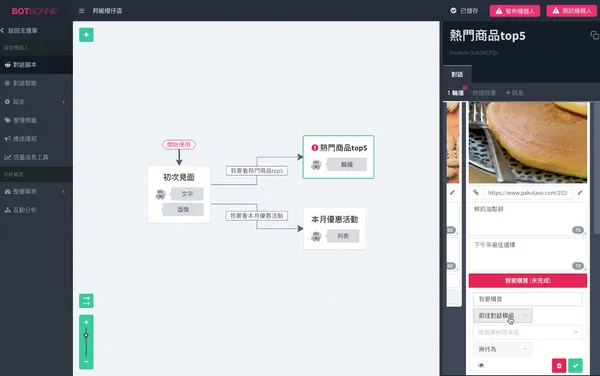Zoom out with the minus on zoom control
This screenshot has height=376, width=600.
click(x=86, y=361)
